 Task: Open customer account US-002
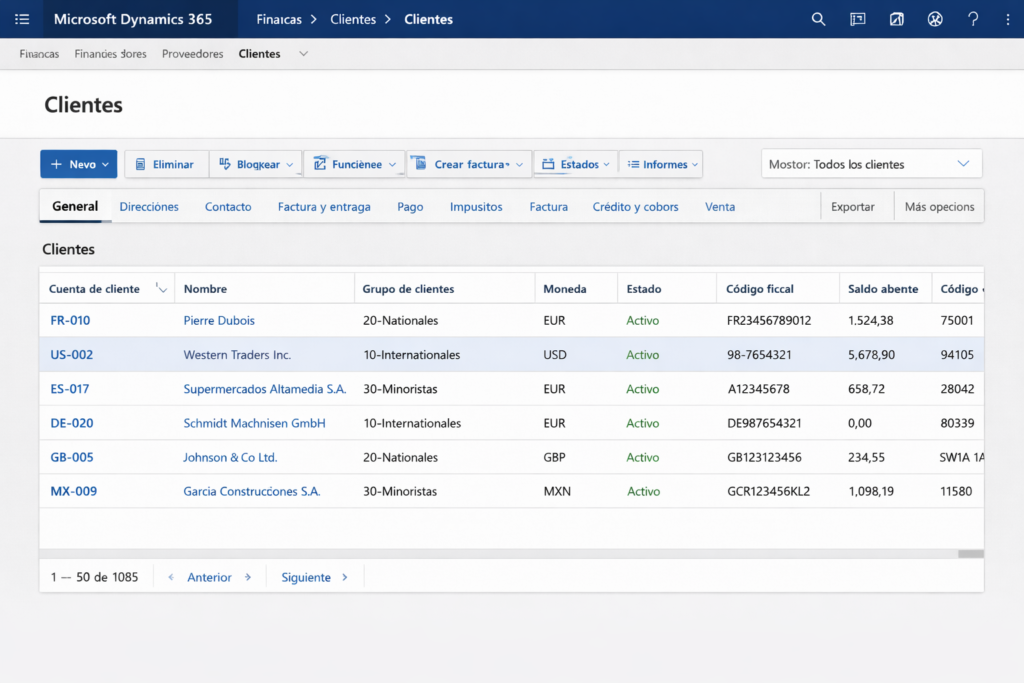click(x=71, y=355)
